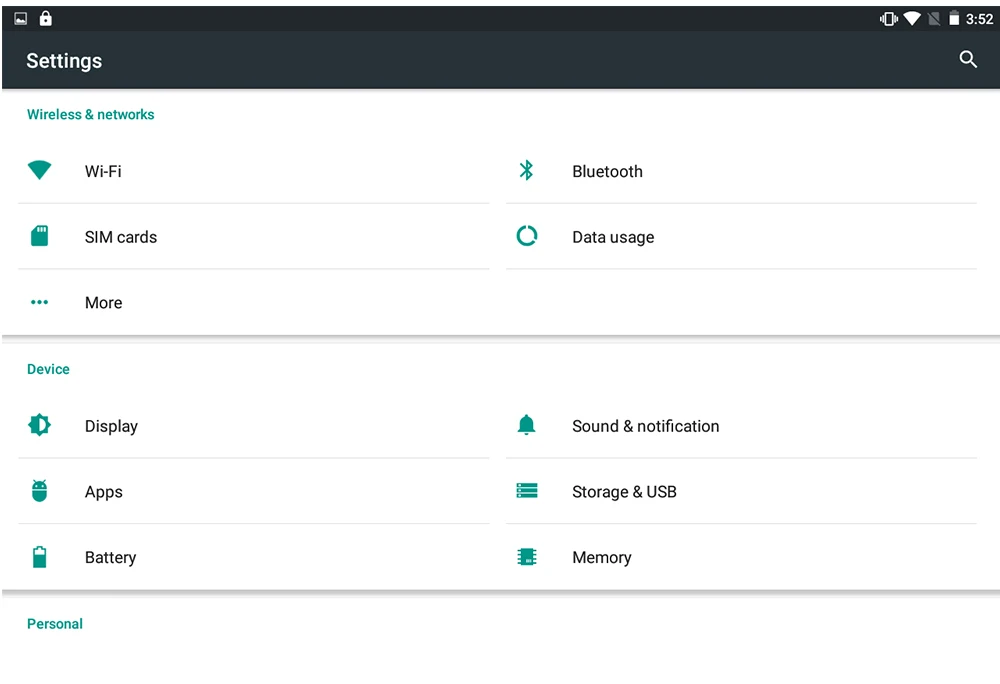The image size is (1000, 684).
Task: Open Bluetooth settings
Action: pos(741,171)
